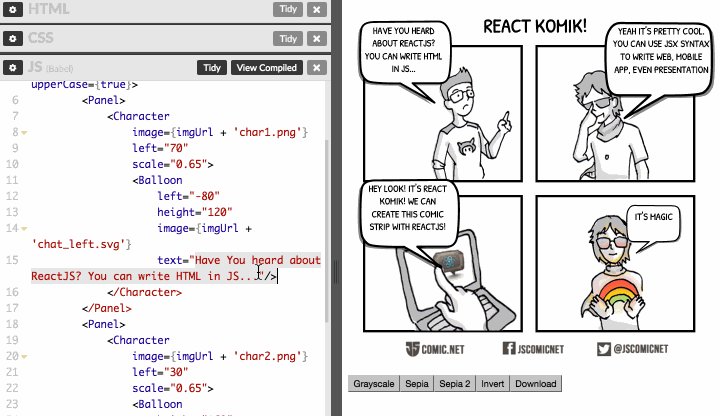Click line 12 left="-80" code
Image resolution: width=720 pixels, height=416 pixels.
coord(188,196)
